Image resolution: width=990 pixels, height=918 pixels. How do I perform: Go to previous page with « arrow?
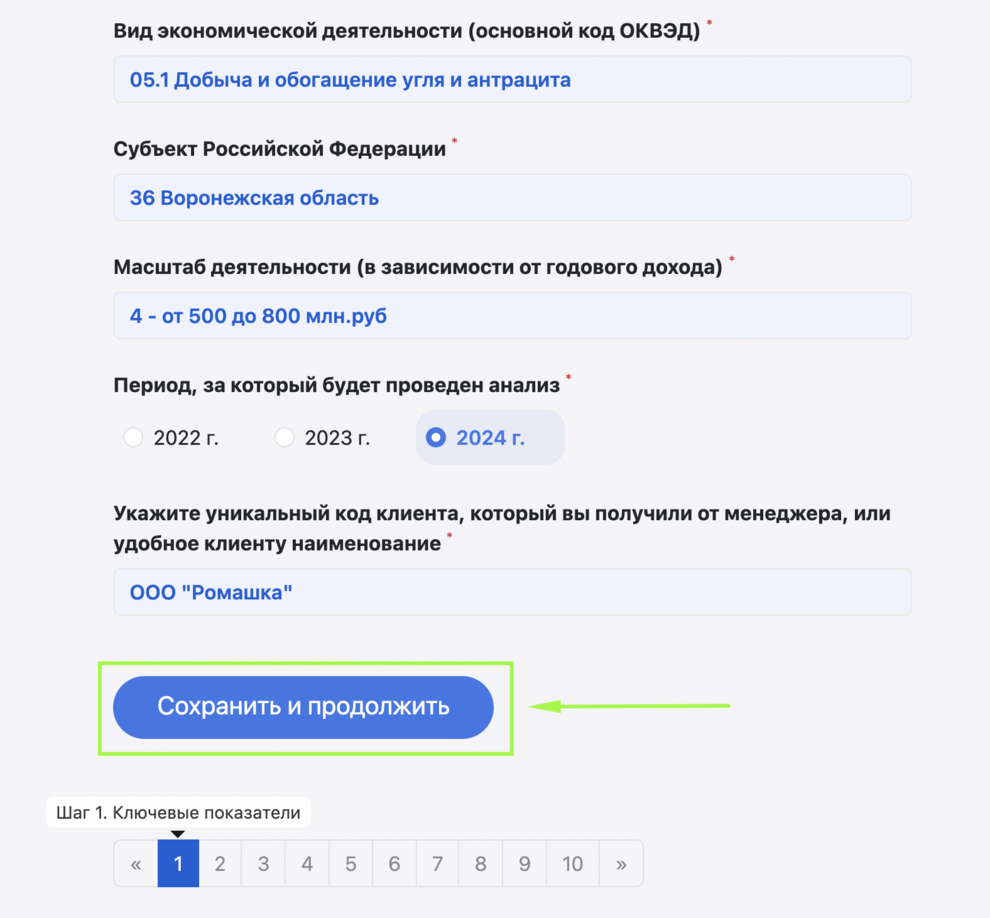(136, 863)
